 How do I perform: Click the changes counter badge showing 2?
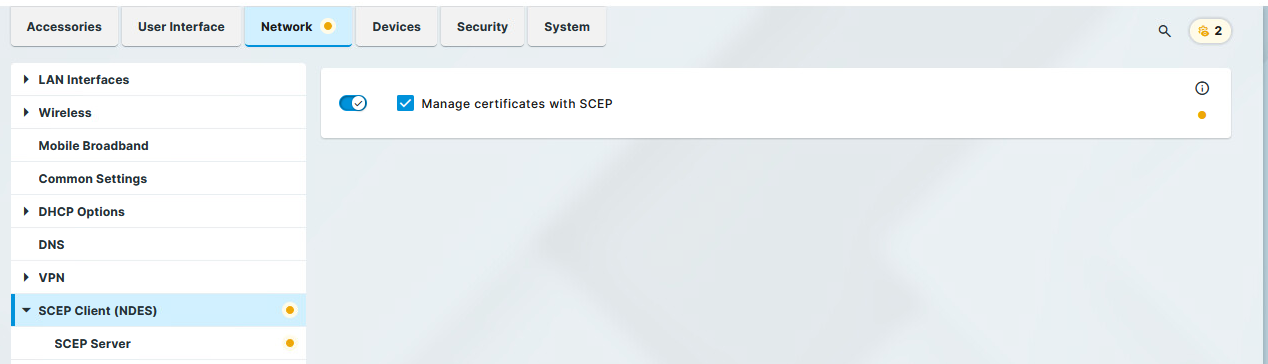(1210, 31)
